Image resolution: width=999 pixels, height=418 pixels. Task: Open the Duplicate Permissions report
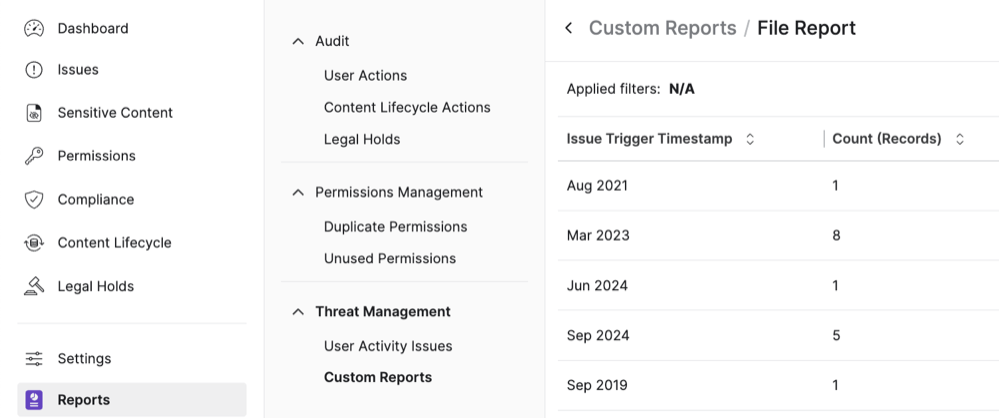[395, 227]
